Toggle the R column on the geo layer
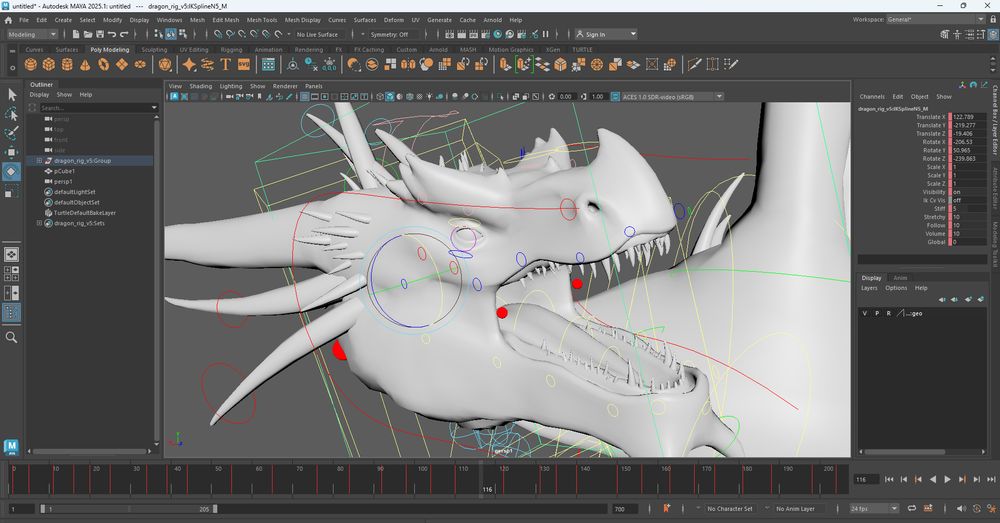Viewport: 1000px width, 523px height. point(888,313)
